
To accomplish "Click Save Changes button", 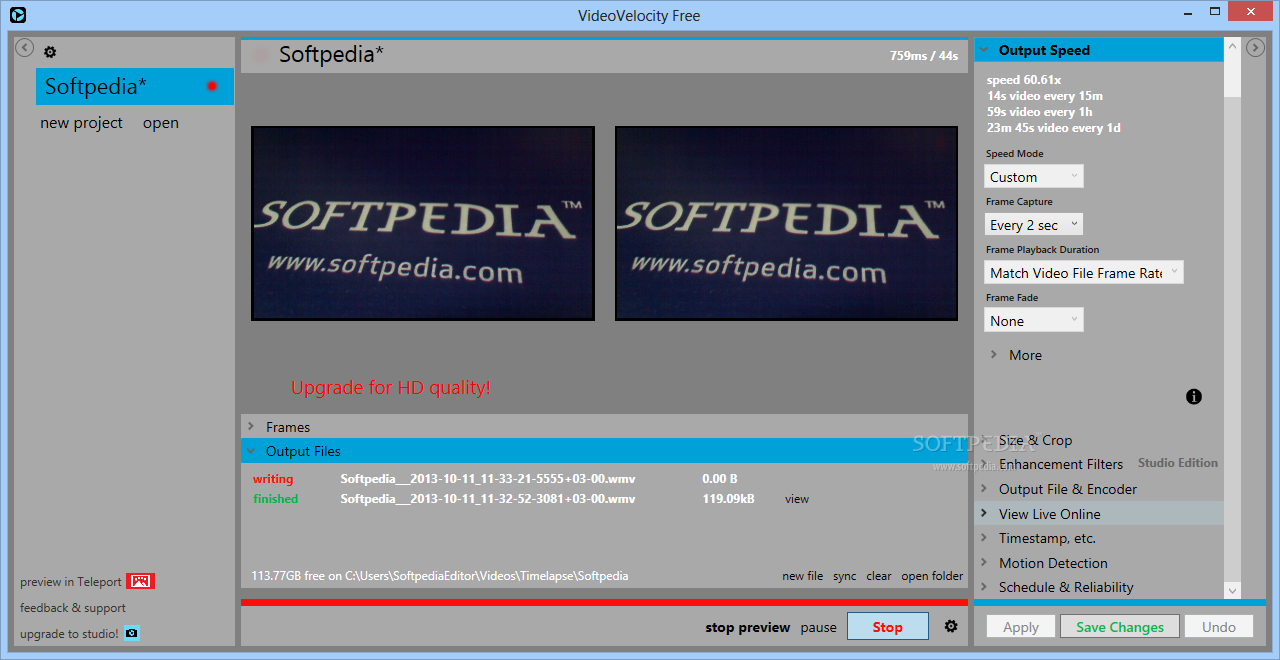I will 1120,627.
